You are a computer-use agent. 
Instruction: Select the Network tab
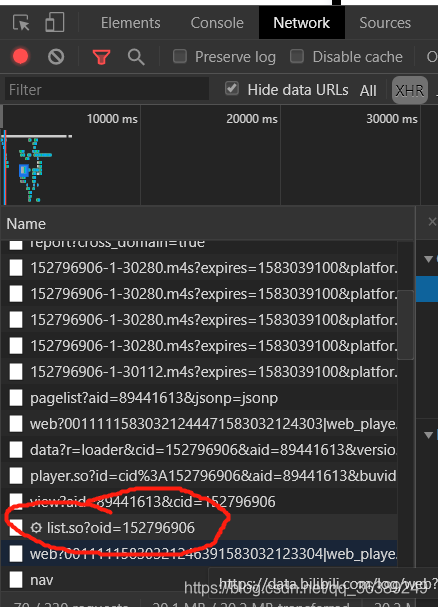coord(302,22)
